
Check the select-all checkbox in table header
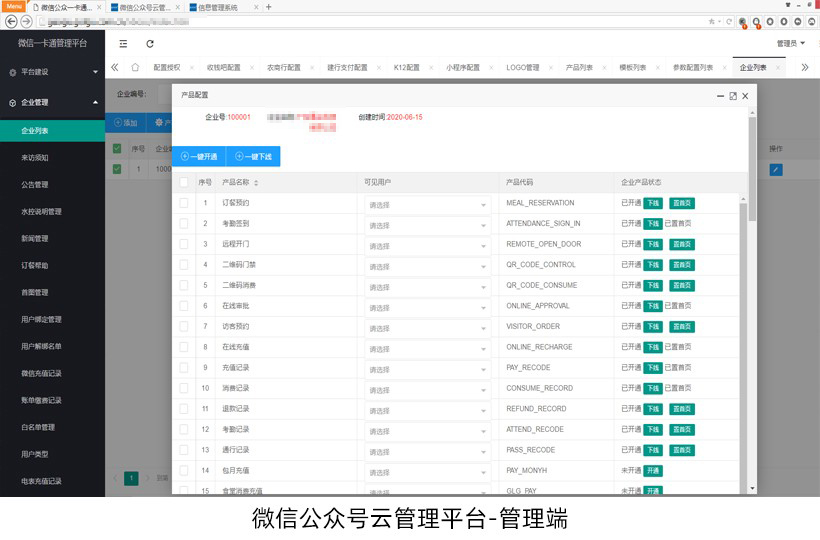[183, 183]
